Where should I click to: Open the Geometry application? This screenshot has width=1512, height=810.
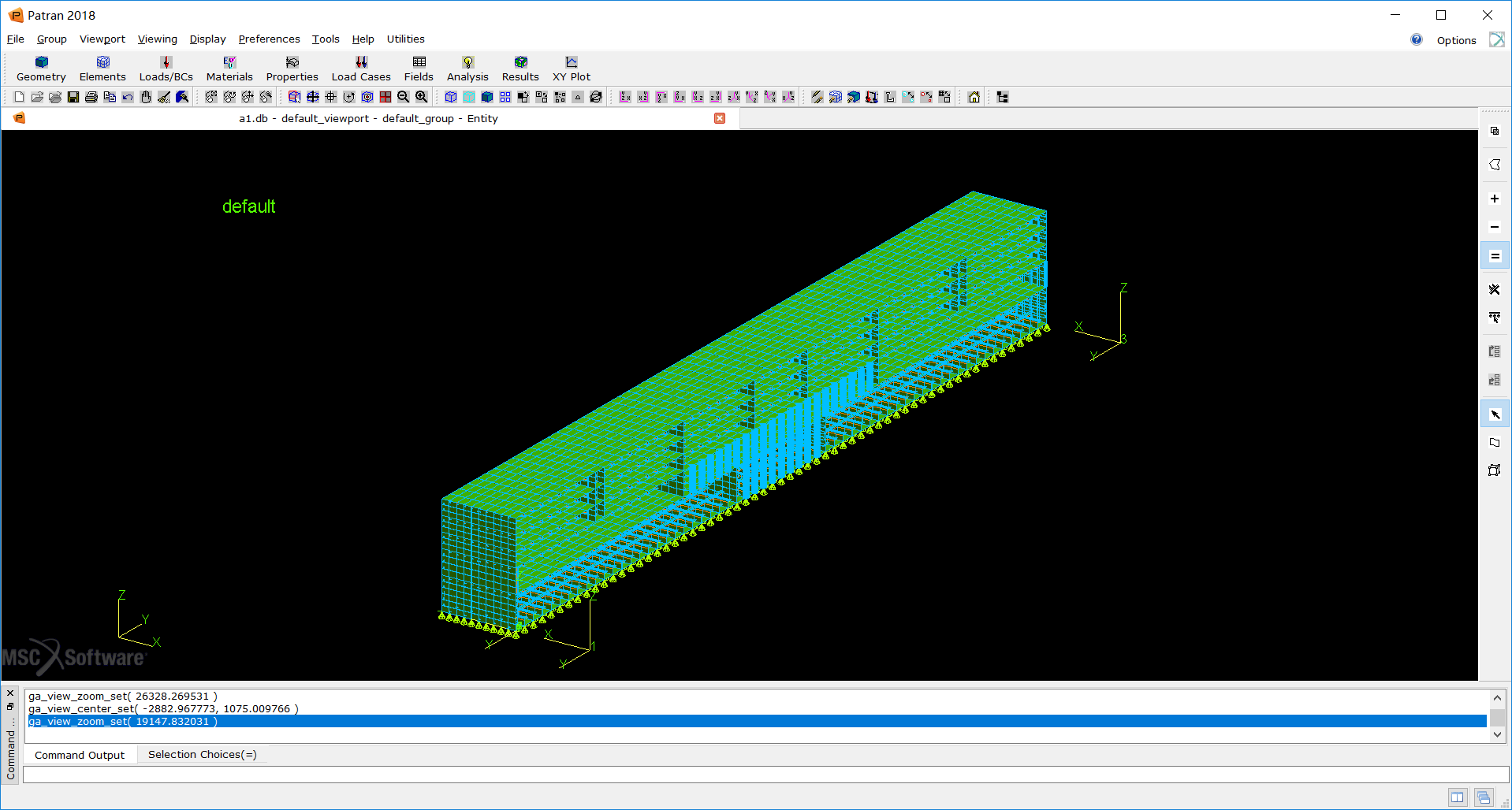pos(41,69)
